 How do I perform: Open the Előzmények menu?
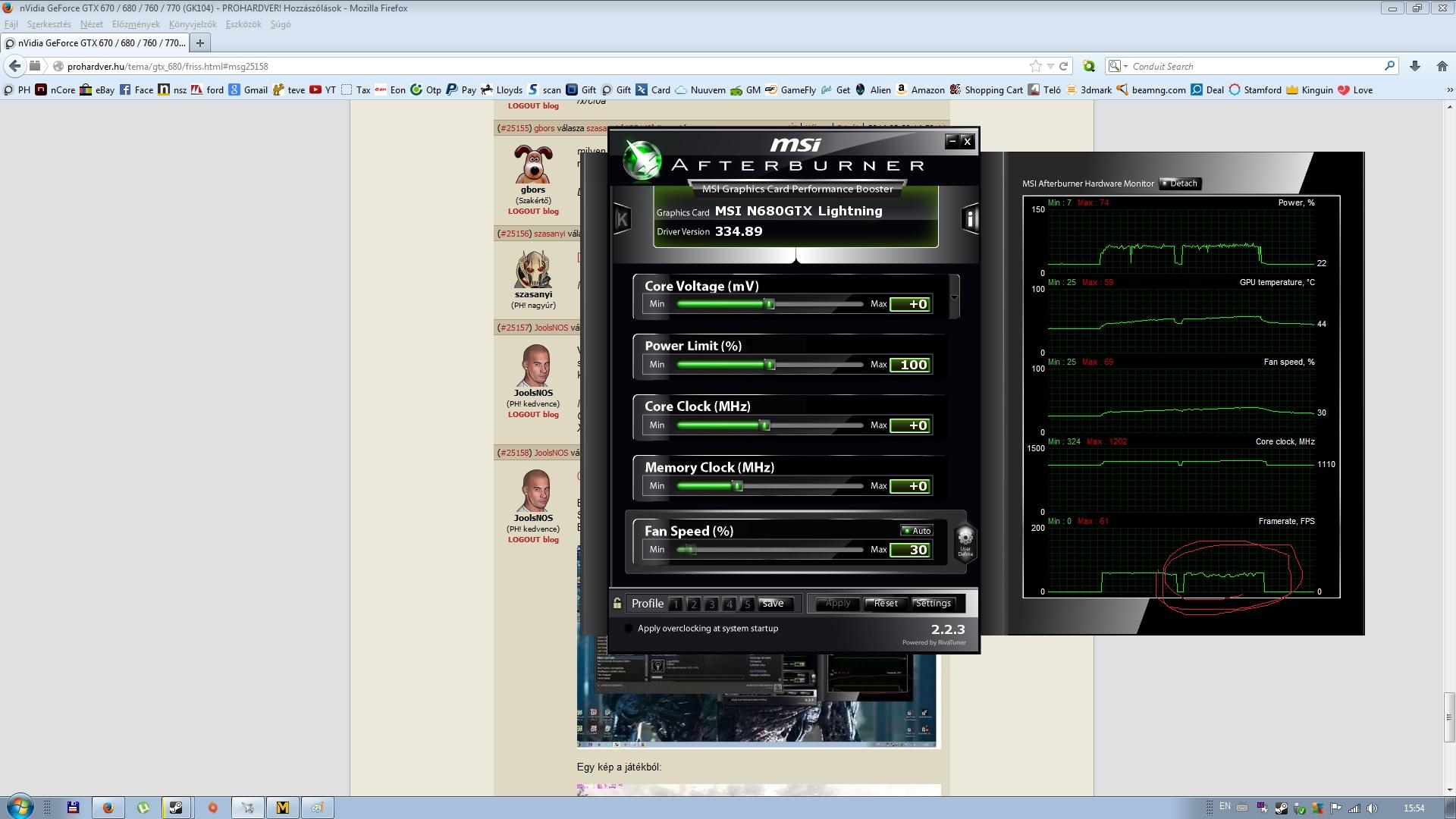click(x=136, y=24)
